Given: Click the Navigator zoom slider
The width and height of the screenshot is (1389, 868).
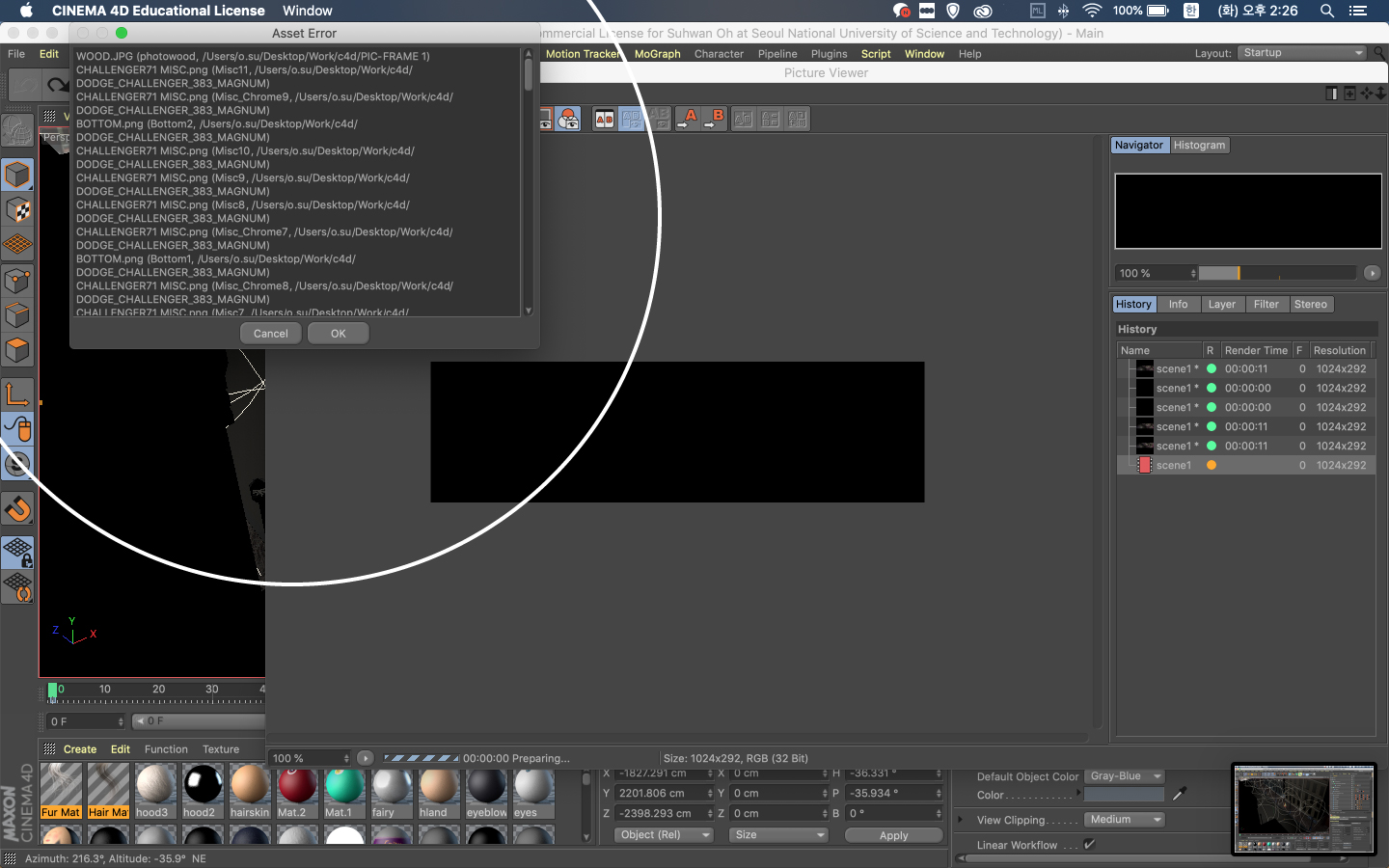Looking at the screenshot, I should [1277, 273].
